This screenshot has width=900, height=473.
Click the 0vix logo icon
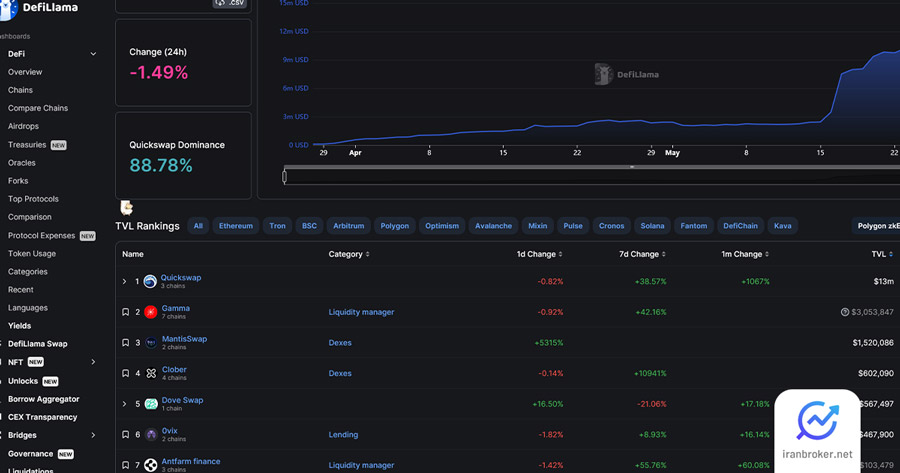pyautogui.click(x=150, y=435)
